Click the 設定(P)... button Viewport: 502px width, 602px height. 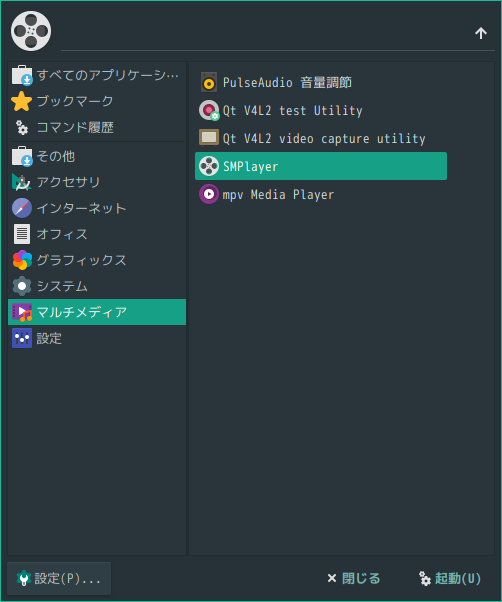(59, 579)
